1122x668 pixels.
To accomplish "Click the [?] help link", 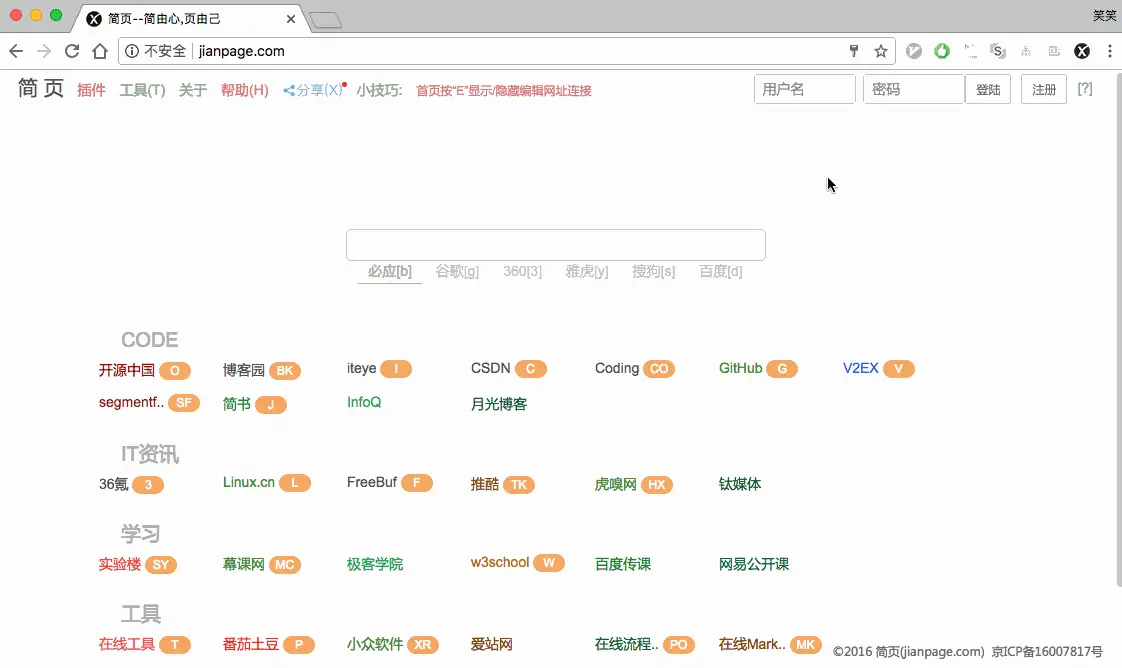I will pos(1085,89).
